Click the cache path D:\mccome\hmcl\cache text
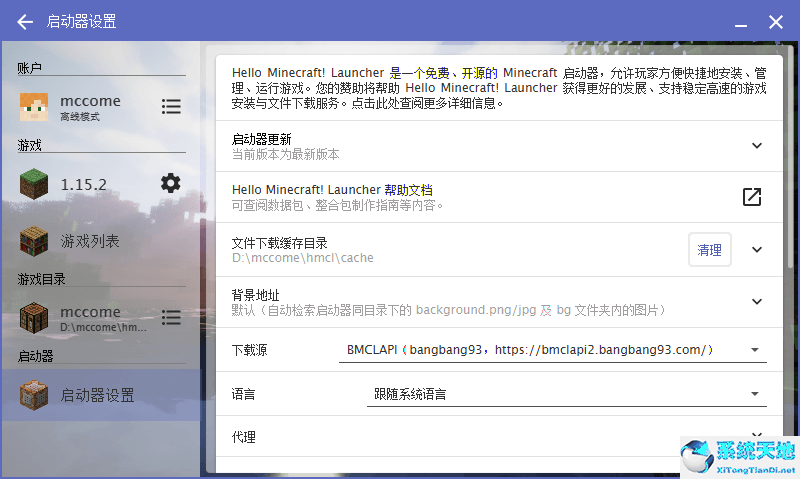Screen dimensions: 800x479 coord(303,258)
